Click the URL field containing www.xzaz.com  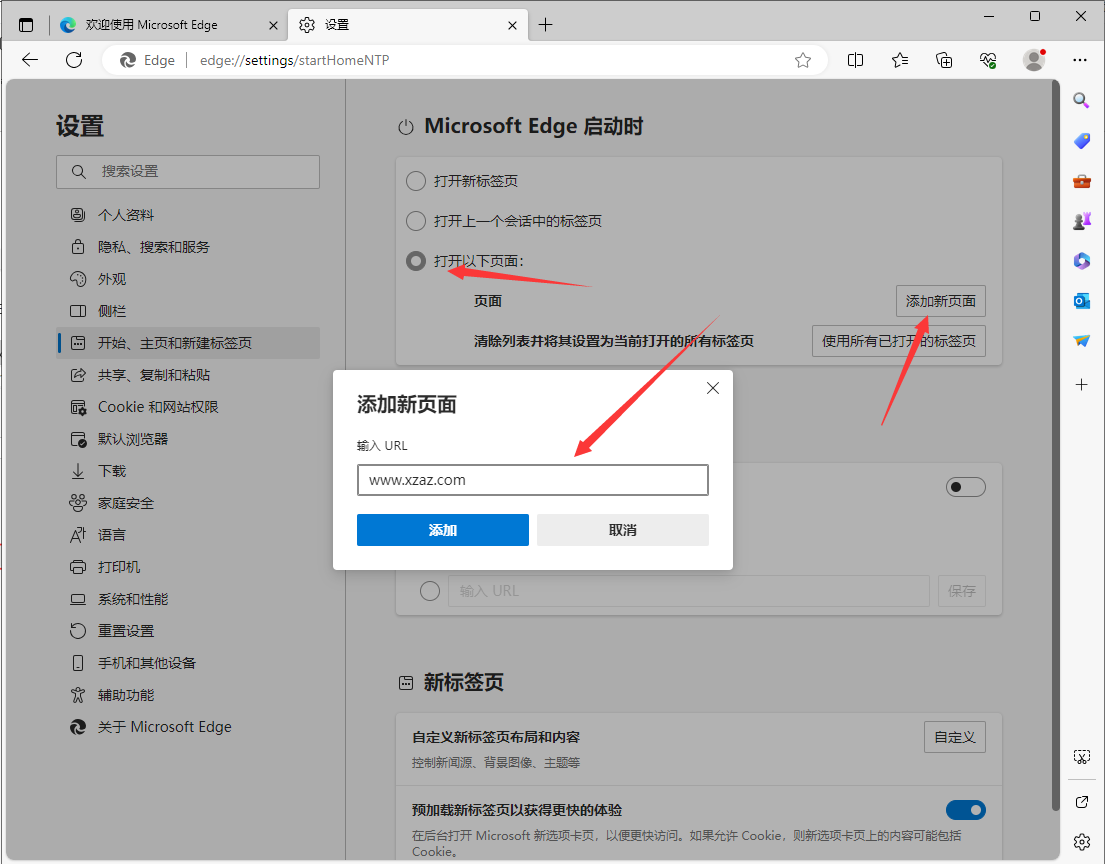pyautogui.click(x=533, y=480)
